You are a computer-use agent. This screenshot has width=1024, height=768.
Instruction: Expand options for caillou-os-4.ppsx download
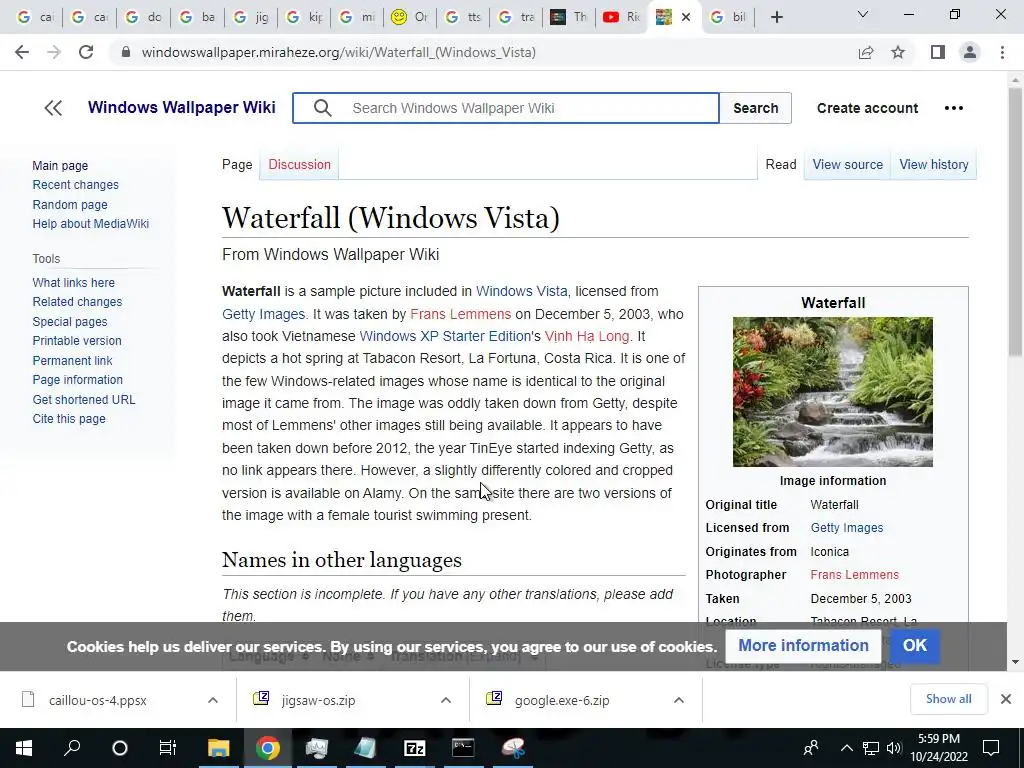pos(213,700)
